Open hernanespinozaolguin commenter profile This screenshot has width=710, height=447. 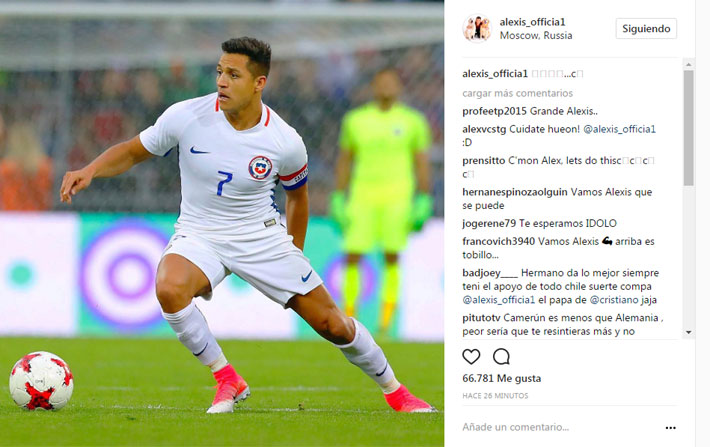515,192
